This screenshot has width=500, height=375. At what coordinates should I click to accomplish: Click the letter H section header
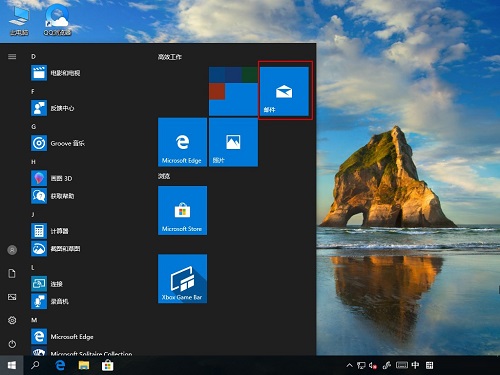33,162
